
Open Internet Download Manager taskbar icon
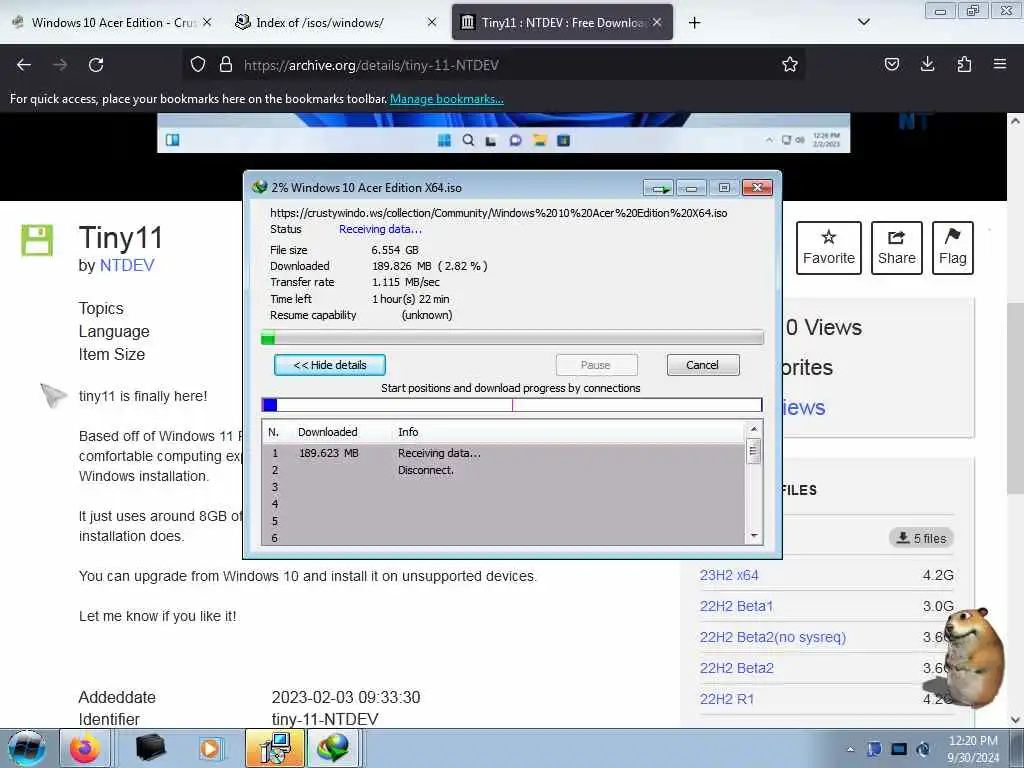coord(332,748)
